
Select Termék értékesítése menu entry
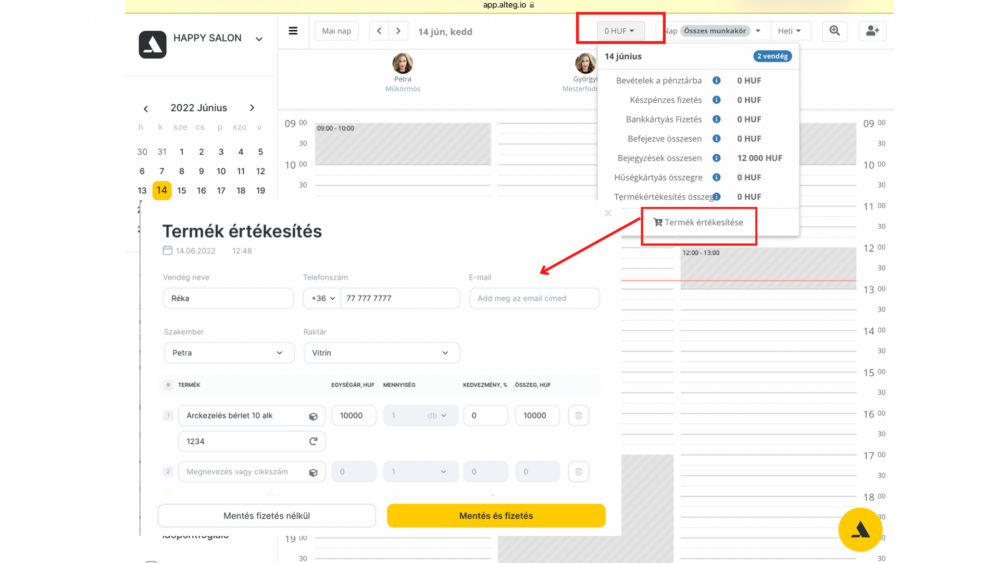click(698, 223)
